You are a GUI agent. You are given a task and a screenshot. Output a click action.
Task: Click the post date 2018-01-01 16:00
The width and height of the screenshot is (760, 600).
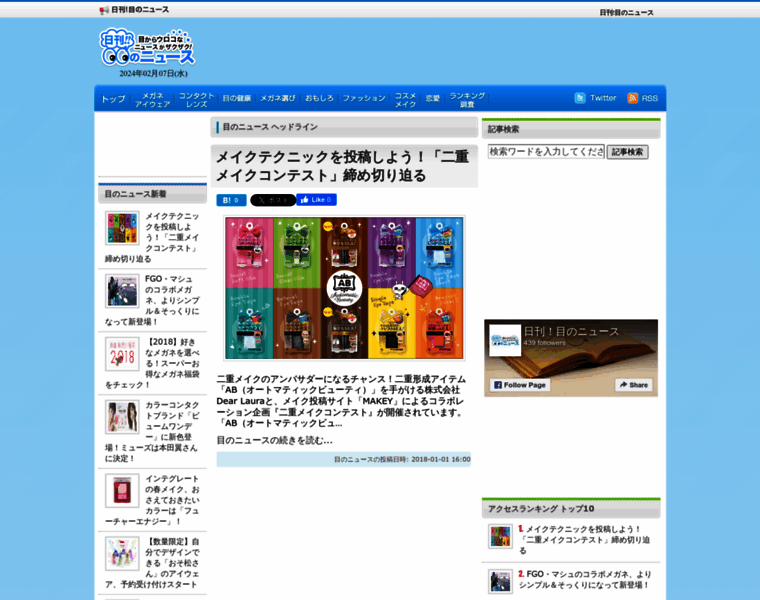click(x=441, y=459)
